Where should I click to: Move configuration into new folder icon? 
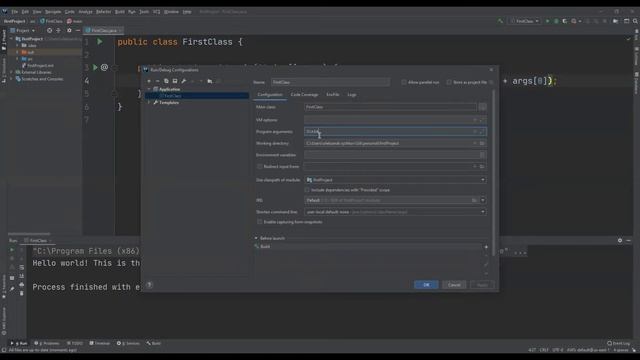(x=210, y=81)
